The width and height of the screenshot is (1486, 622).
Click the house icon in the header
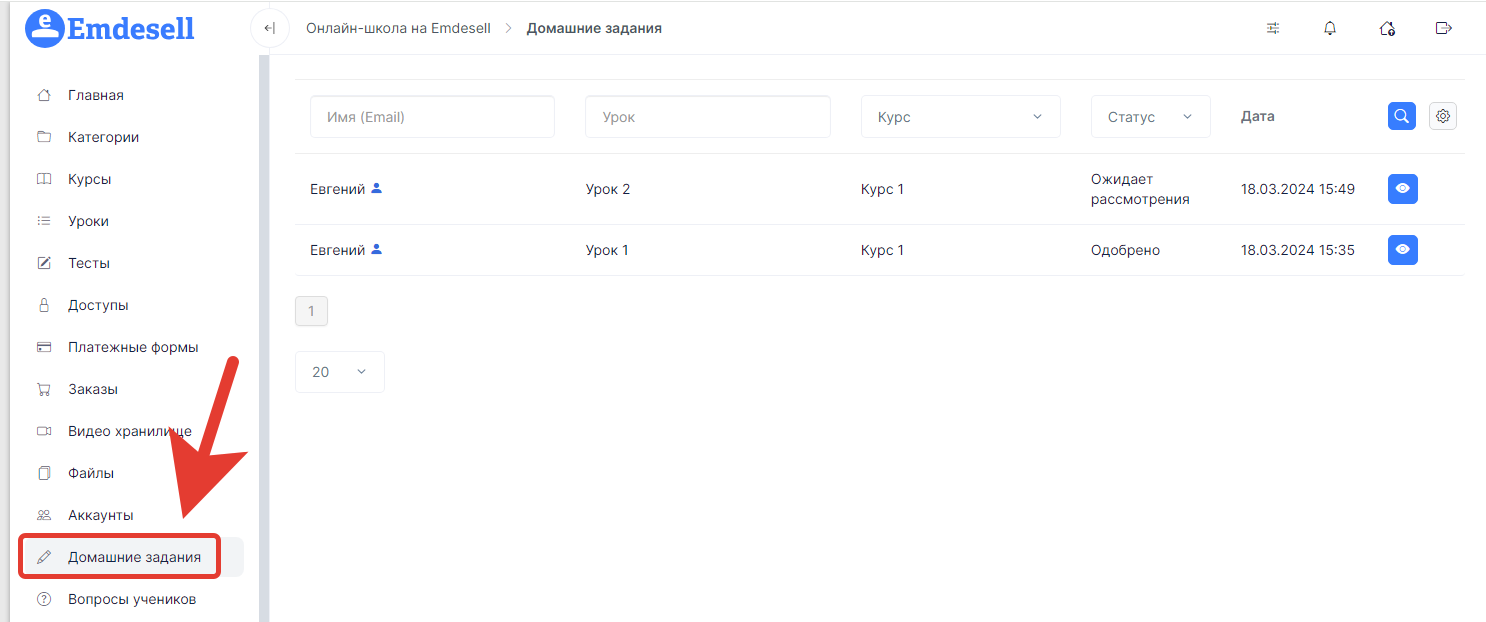tap(1387, 28)
